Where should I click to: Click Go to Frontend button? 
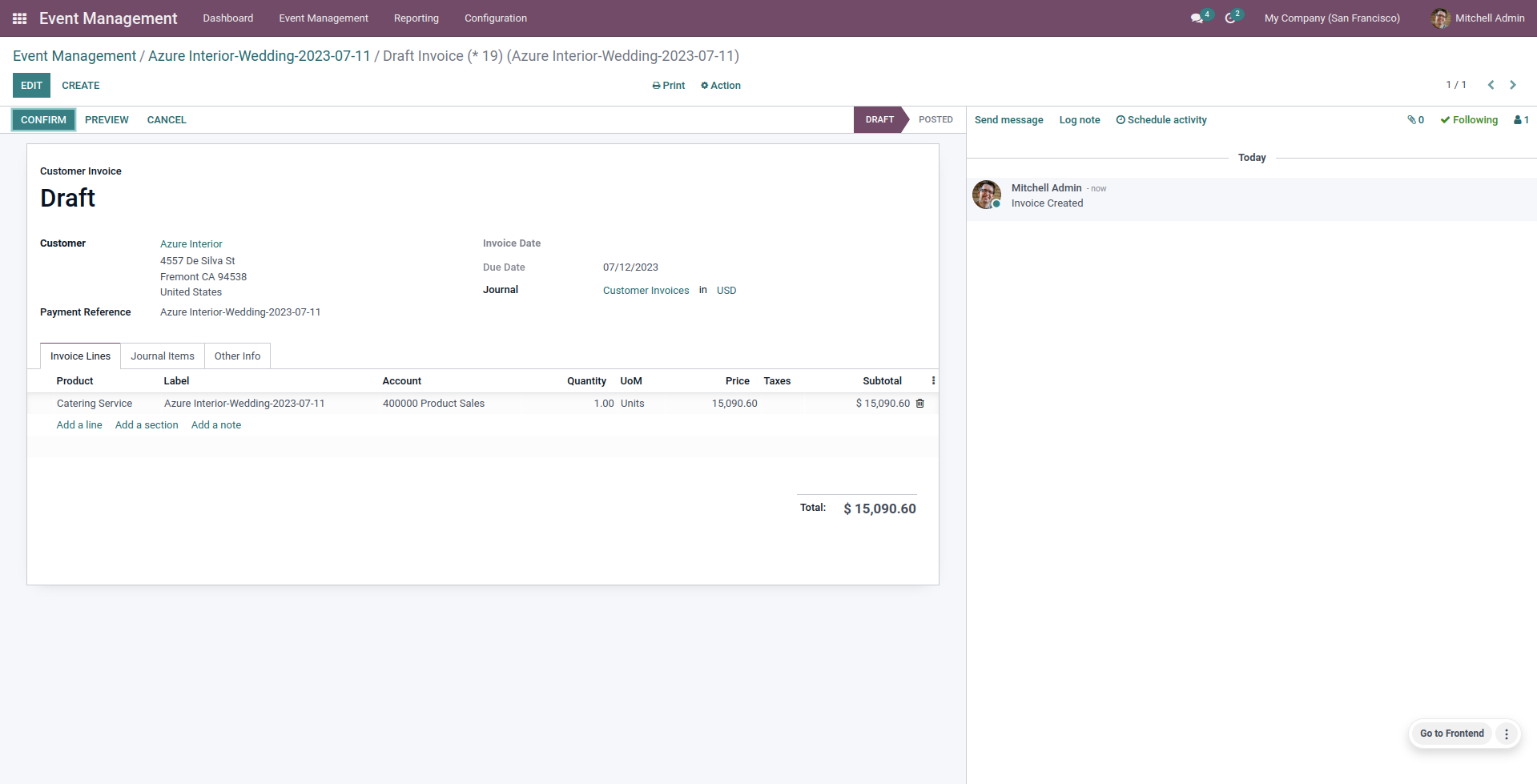[1451, 734]
